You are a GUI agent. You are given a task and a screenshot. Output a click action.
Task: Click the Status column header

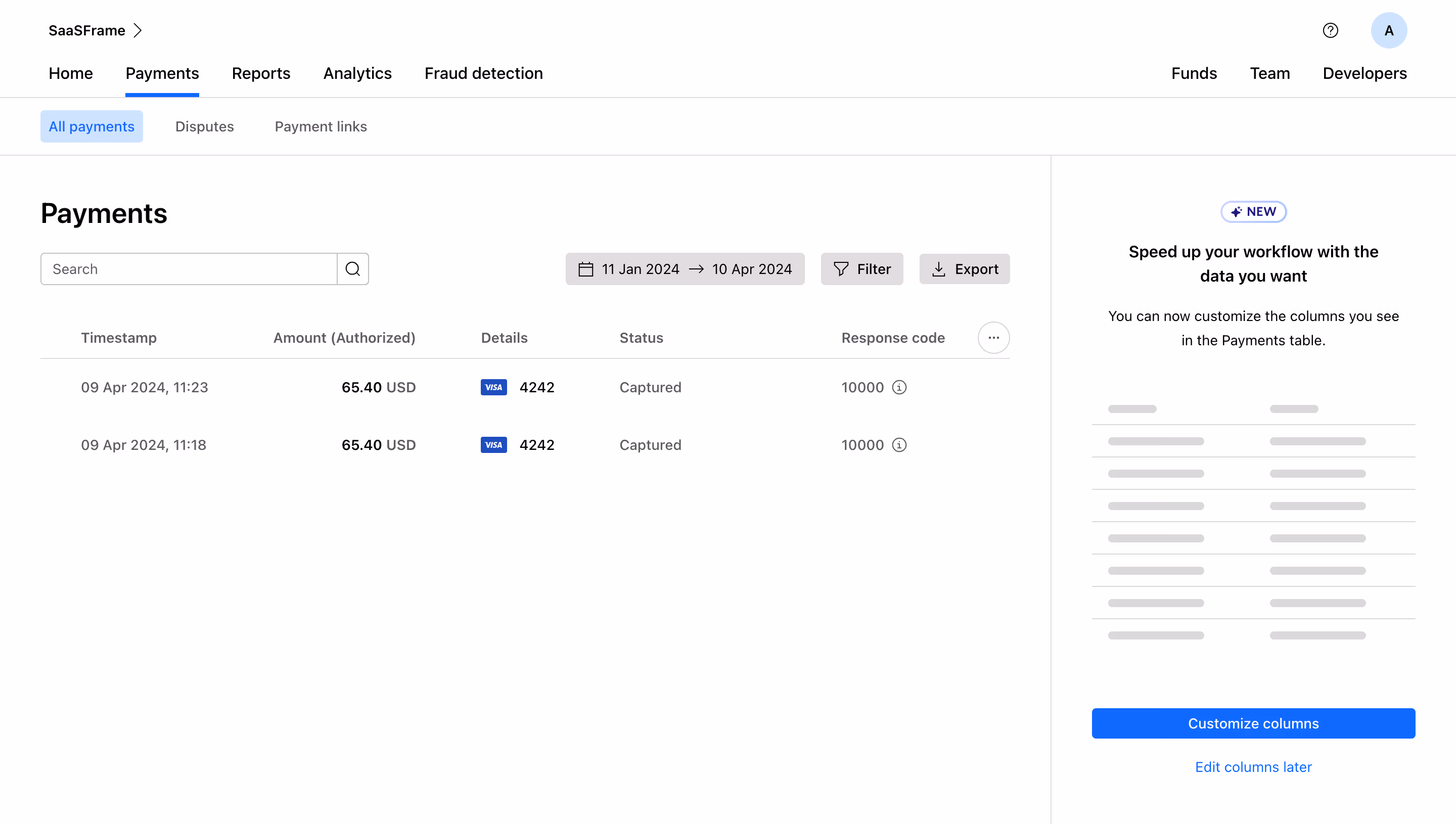(641, 338)
